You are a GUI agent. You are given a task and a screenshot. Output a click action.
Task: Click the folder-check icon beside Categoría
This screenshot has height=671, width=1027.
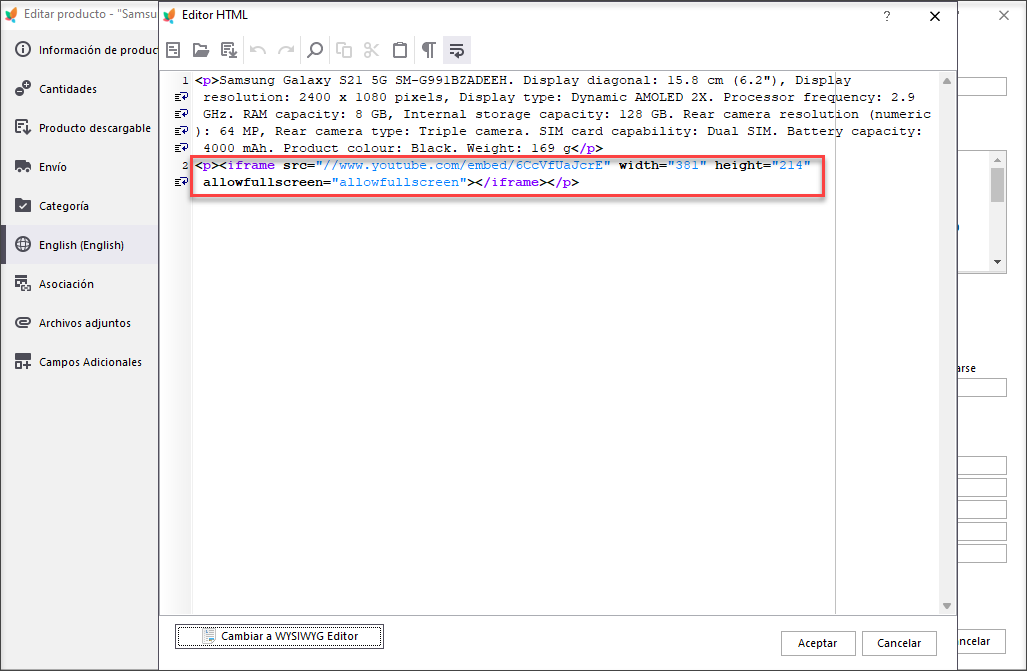click(x=23, y=205)
